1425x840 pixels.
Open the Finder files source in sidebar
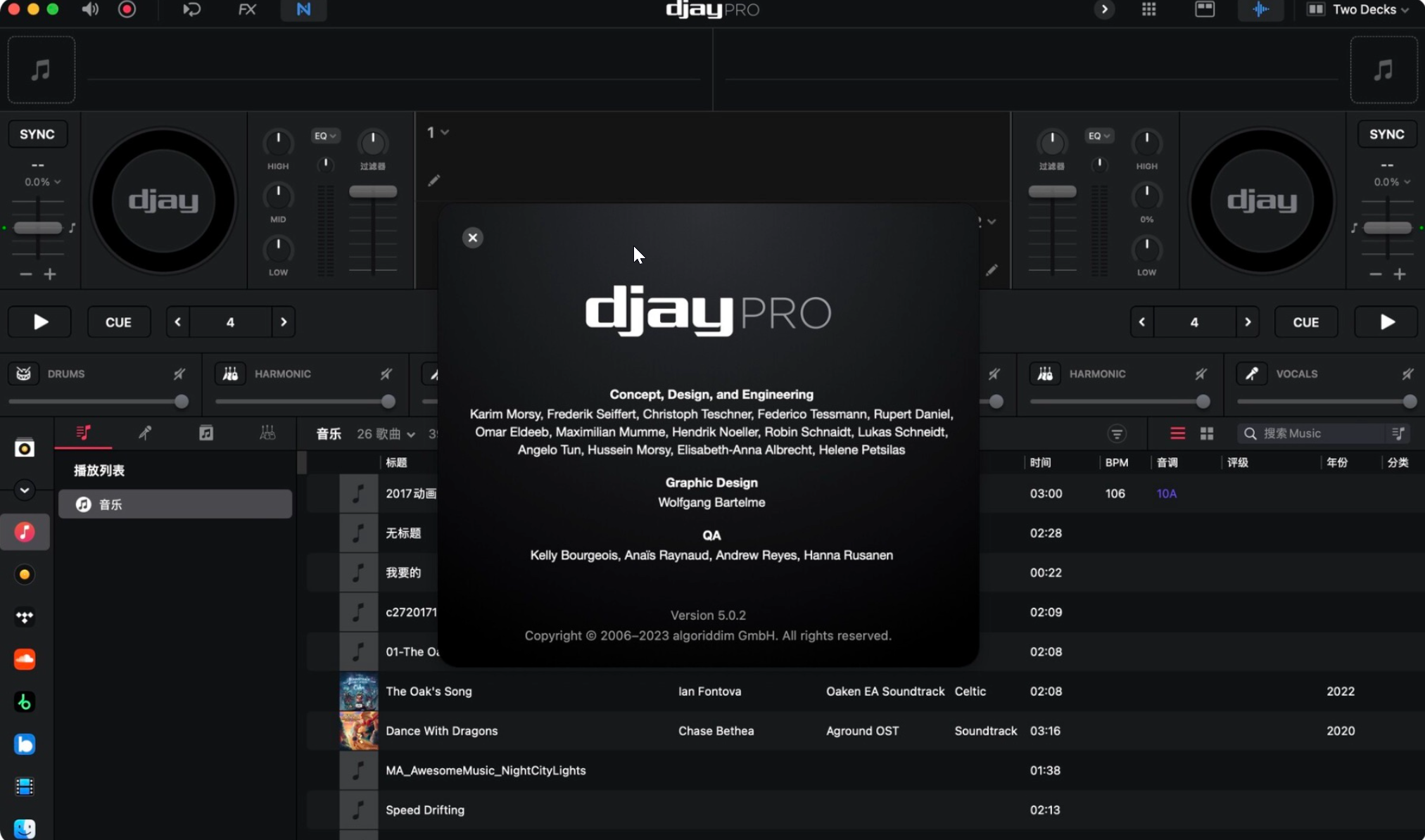25,828
